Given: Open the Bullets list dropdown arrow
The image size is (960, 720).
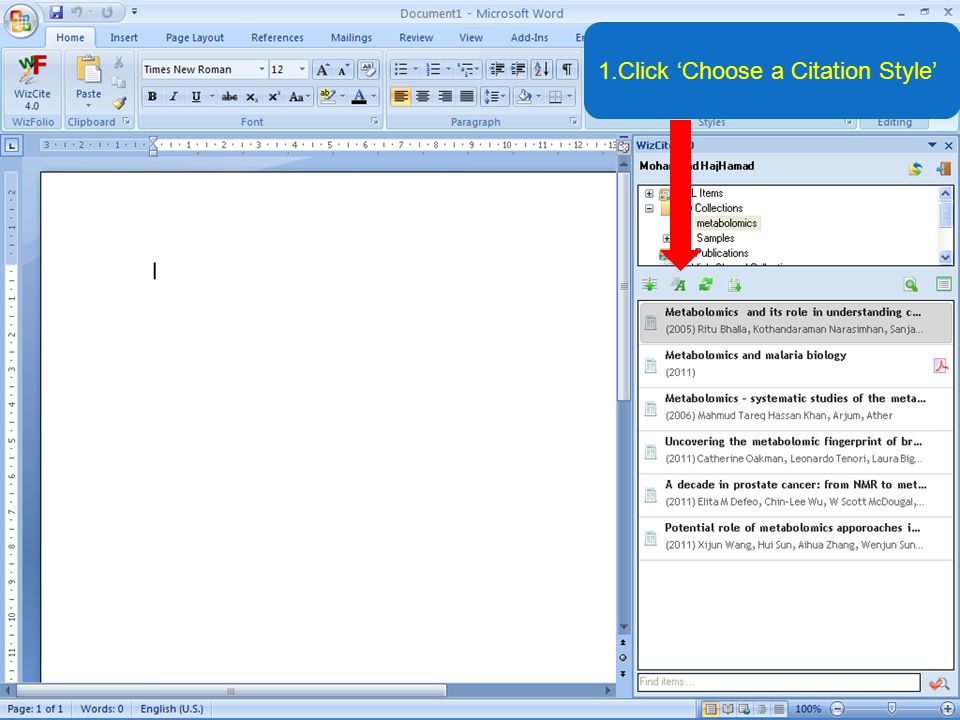Looking at the screenshot, I should pos(416,69).
